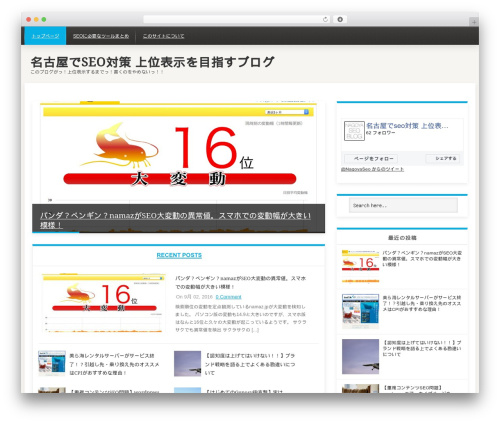This screenshot has width=500, height=423.
Task: Focus the browser address bar
Action: 237,19
